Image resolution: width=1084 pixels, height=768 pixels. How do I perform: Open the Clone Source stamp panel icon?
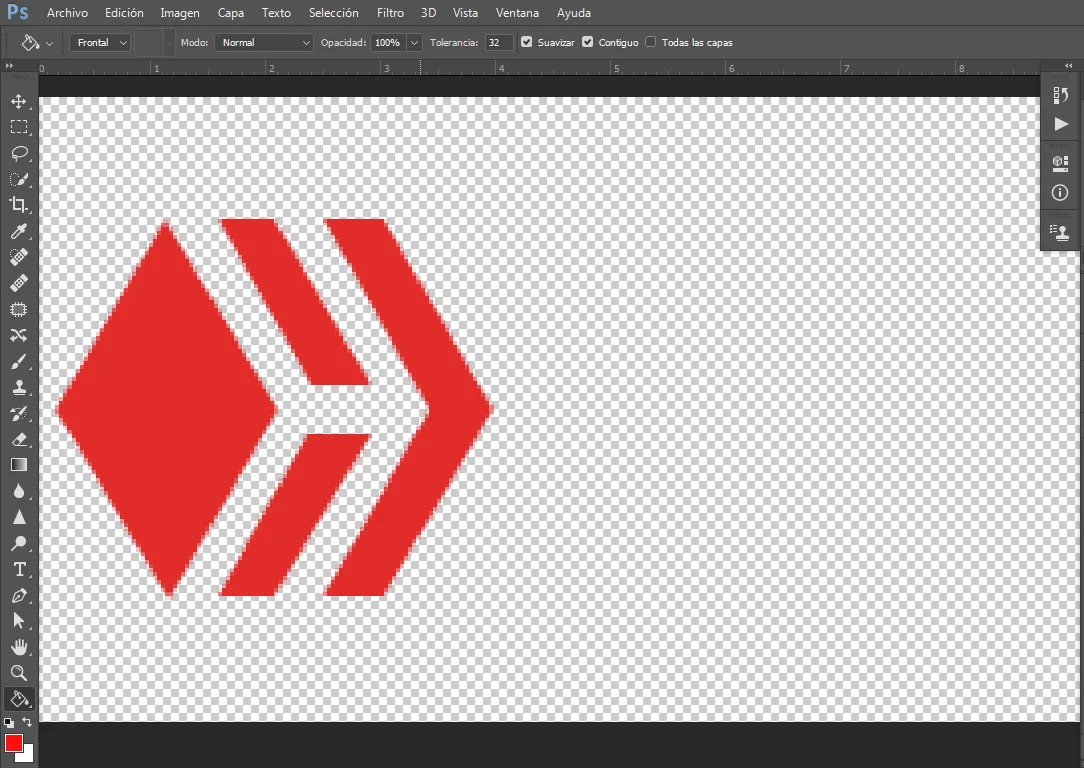tap(1060, 232)
